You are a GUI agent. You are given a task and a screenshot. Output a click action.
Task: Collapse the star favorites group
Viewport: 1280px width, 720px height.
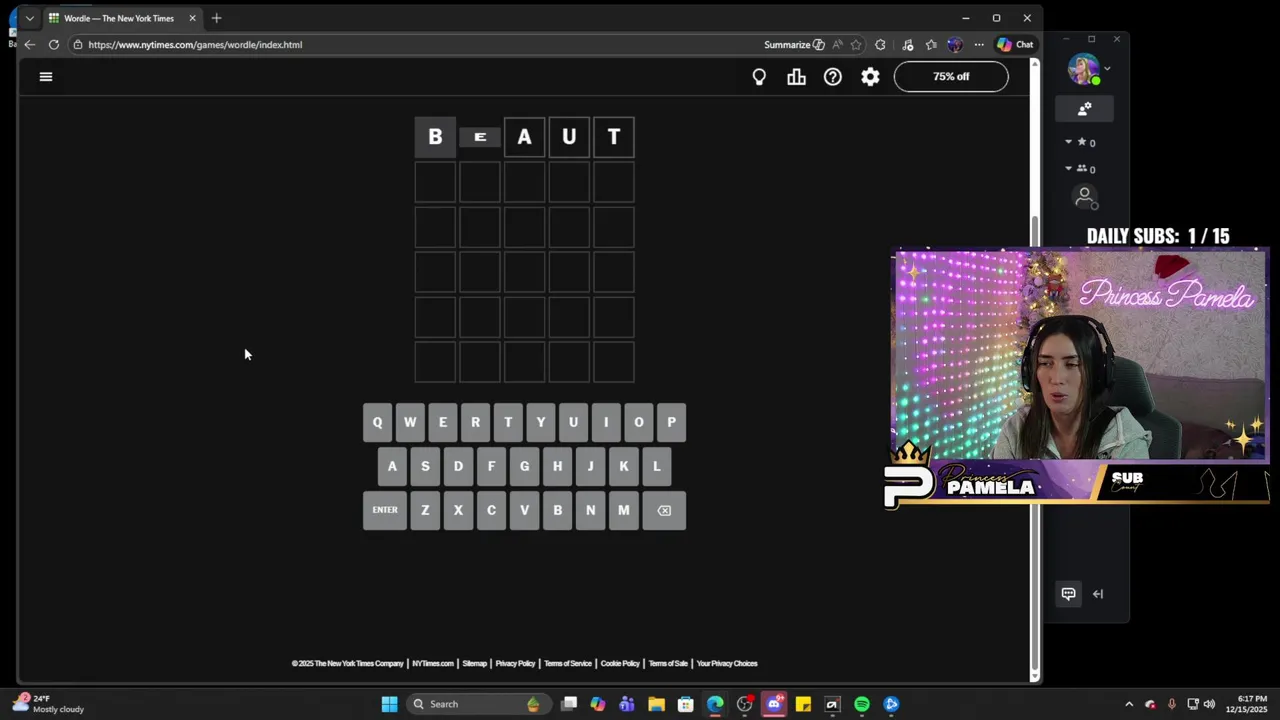pos(1068,142)
